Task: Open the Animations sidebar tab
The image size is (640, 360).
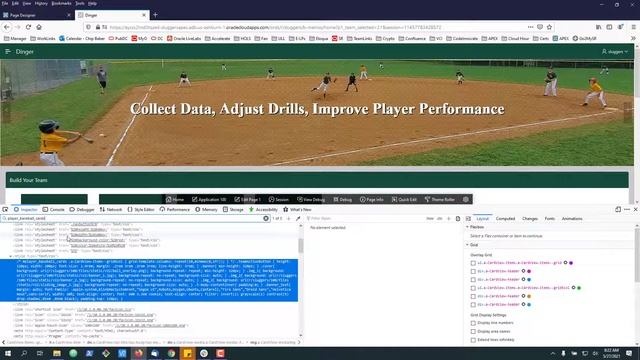Action: [572, 219]
